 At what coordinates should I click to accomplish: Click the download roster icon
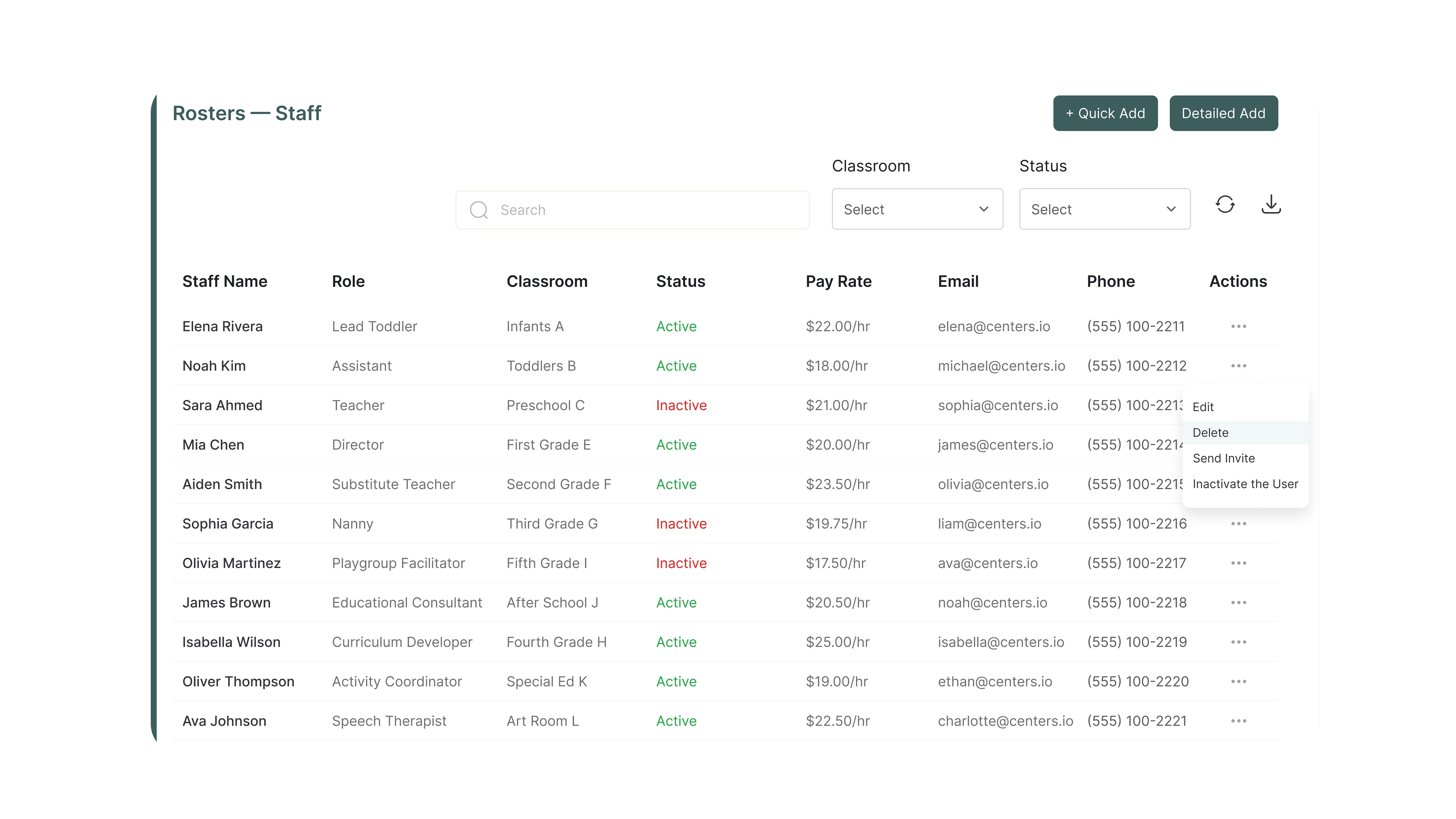1271,205
